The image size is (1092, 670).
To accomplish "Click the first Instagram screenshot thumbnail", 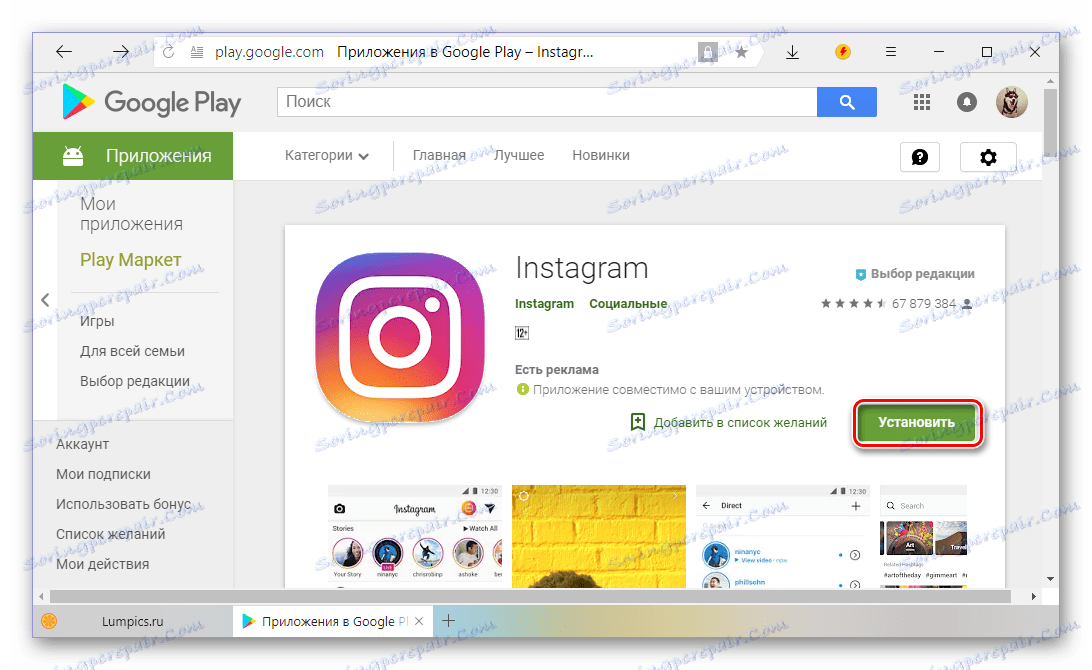I will pos(414,537).
